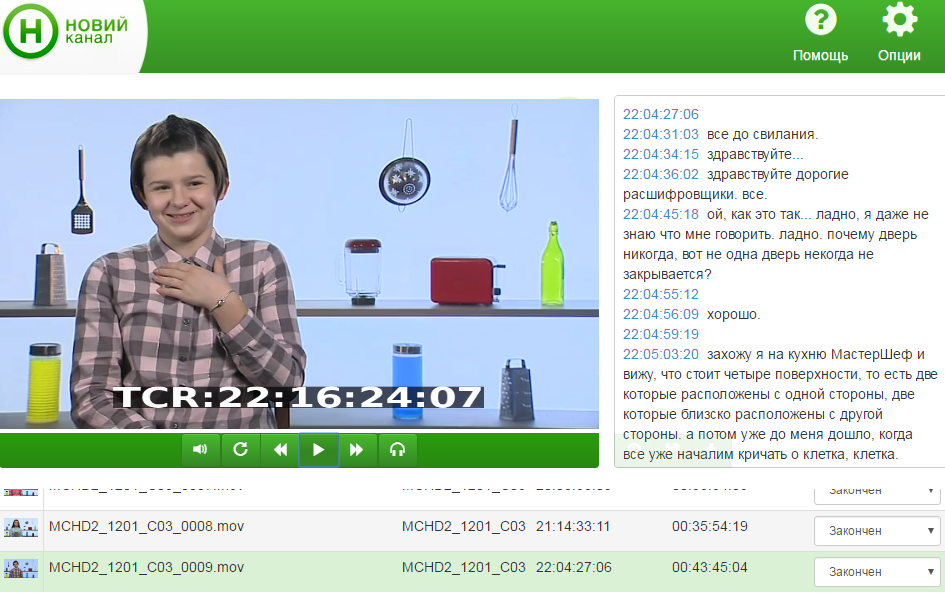Jump to timecode 22:04:55:12 in transcript

tap(661, 295)
